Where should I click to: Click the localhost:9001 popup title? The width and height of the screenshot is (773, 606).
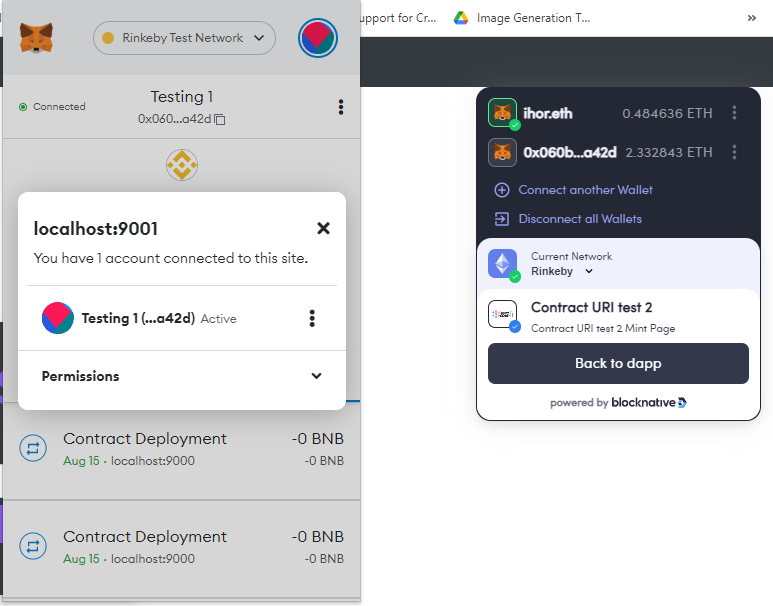(x=96, y=229)
